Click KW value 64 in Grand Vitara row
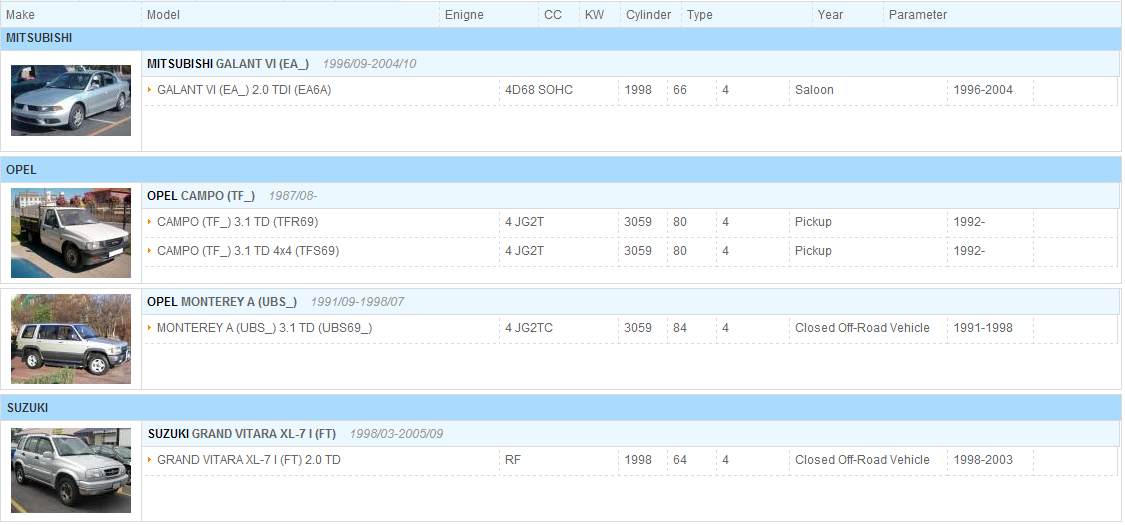 tap(680, 460)
